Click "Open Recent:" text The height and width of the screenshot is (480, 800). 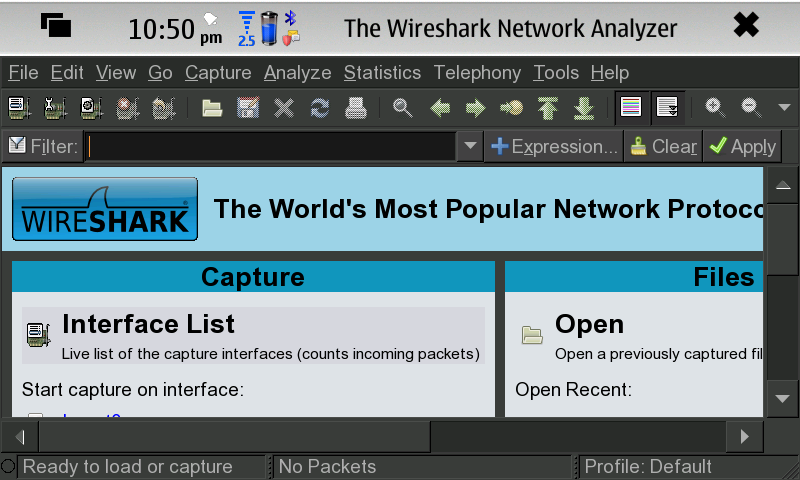(x=573, y=390)
